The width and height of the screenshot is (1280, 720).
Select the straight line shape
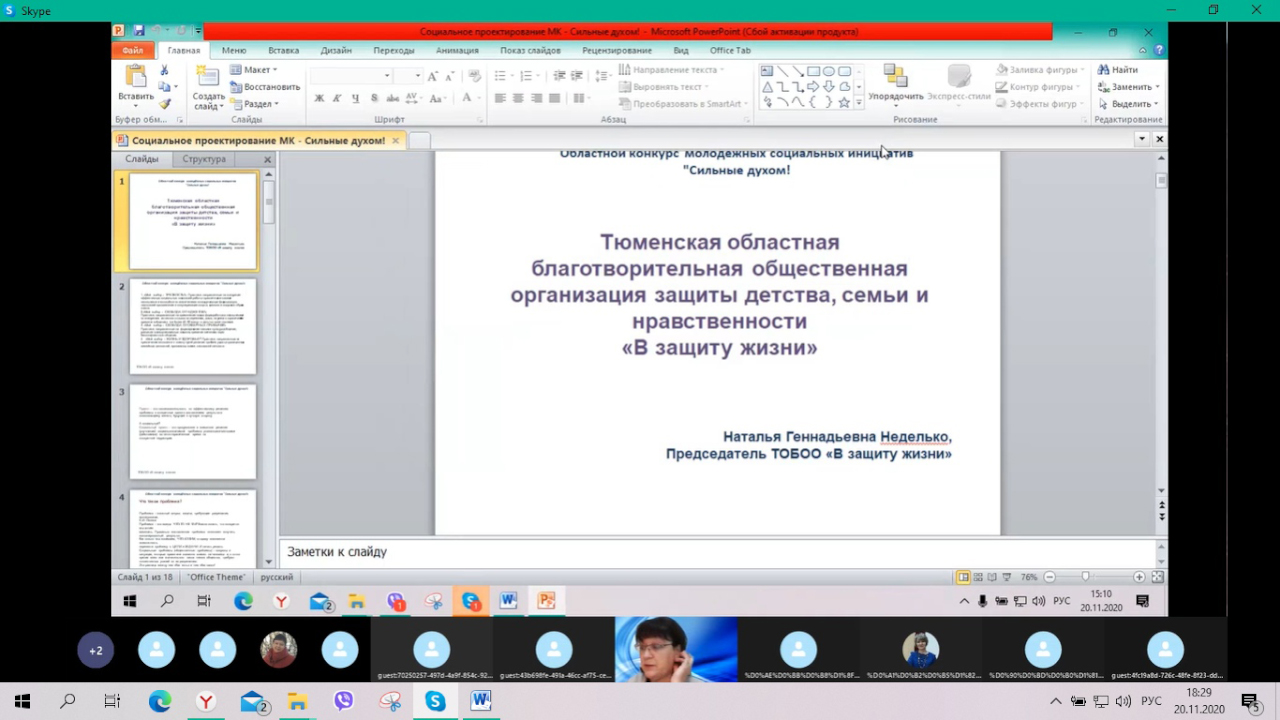coord(783,71)
